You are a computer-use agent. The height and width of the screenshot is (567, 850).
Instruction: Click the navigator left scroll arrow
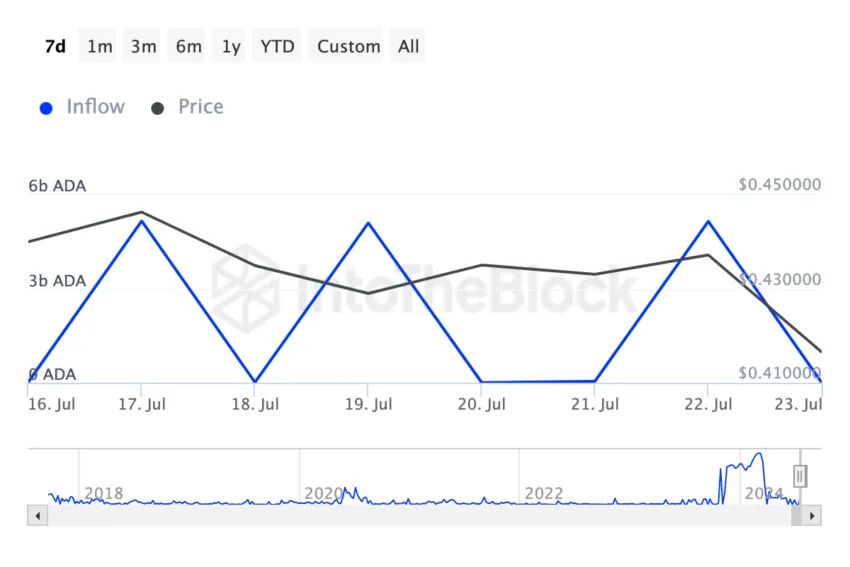click(x=37, y=516)
